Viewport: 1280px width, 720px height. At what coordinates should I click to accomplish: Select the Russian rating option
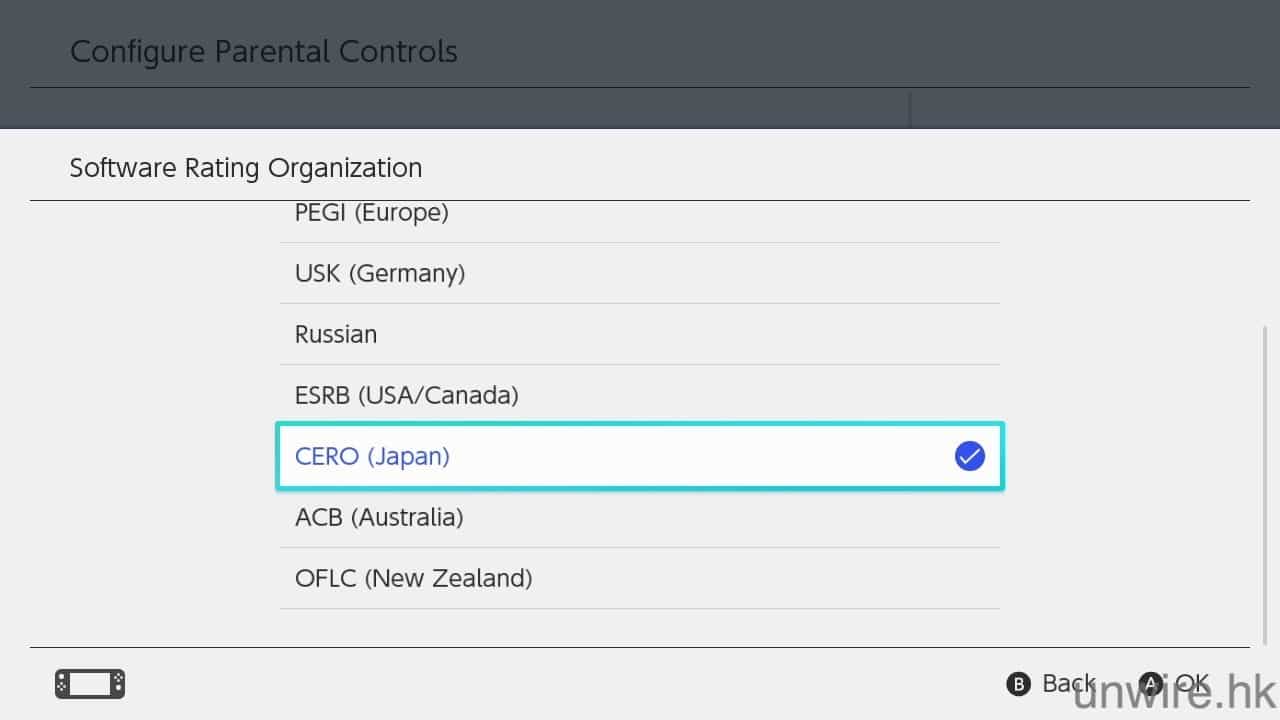336,334
